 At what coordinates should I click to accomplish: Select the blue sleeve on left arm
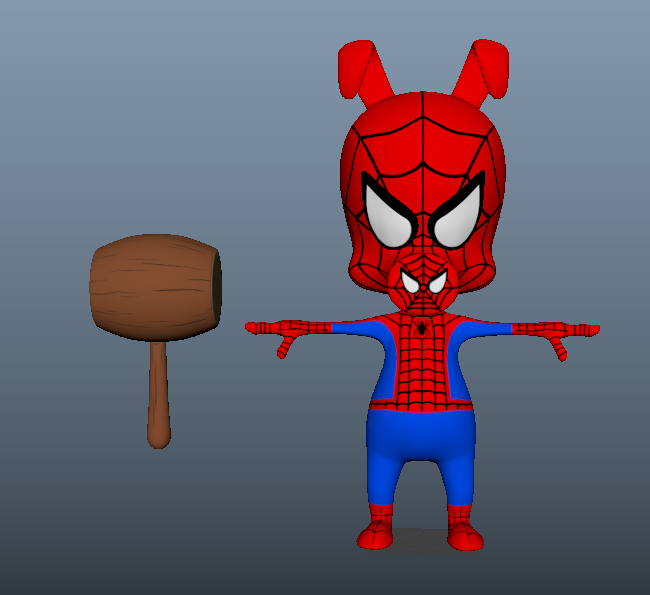359,330
